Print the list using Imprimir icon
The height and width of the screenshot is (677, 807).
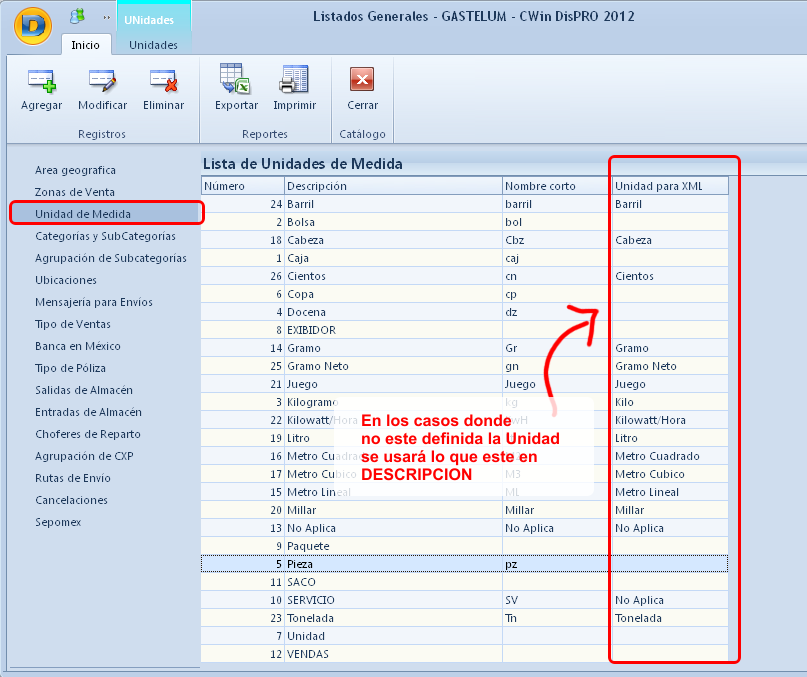point(294,81)
